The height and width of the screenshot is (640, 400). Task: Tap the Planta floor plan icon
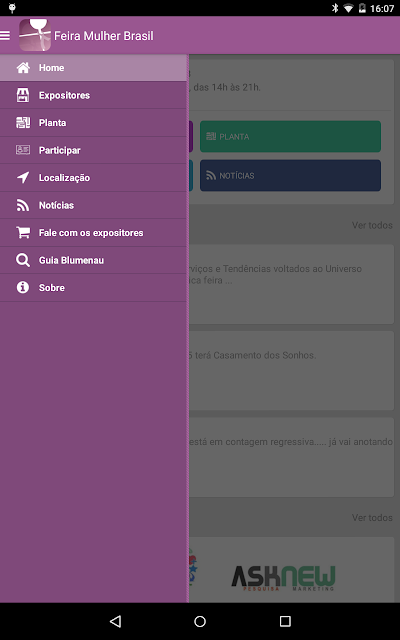23,122
